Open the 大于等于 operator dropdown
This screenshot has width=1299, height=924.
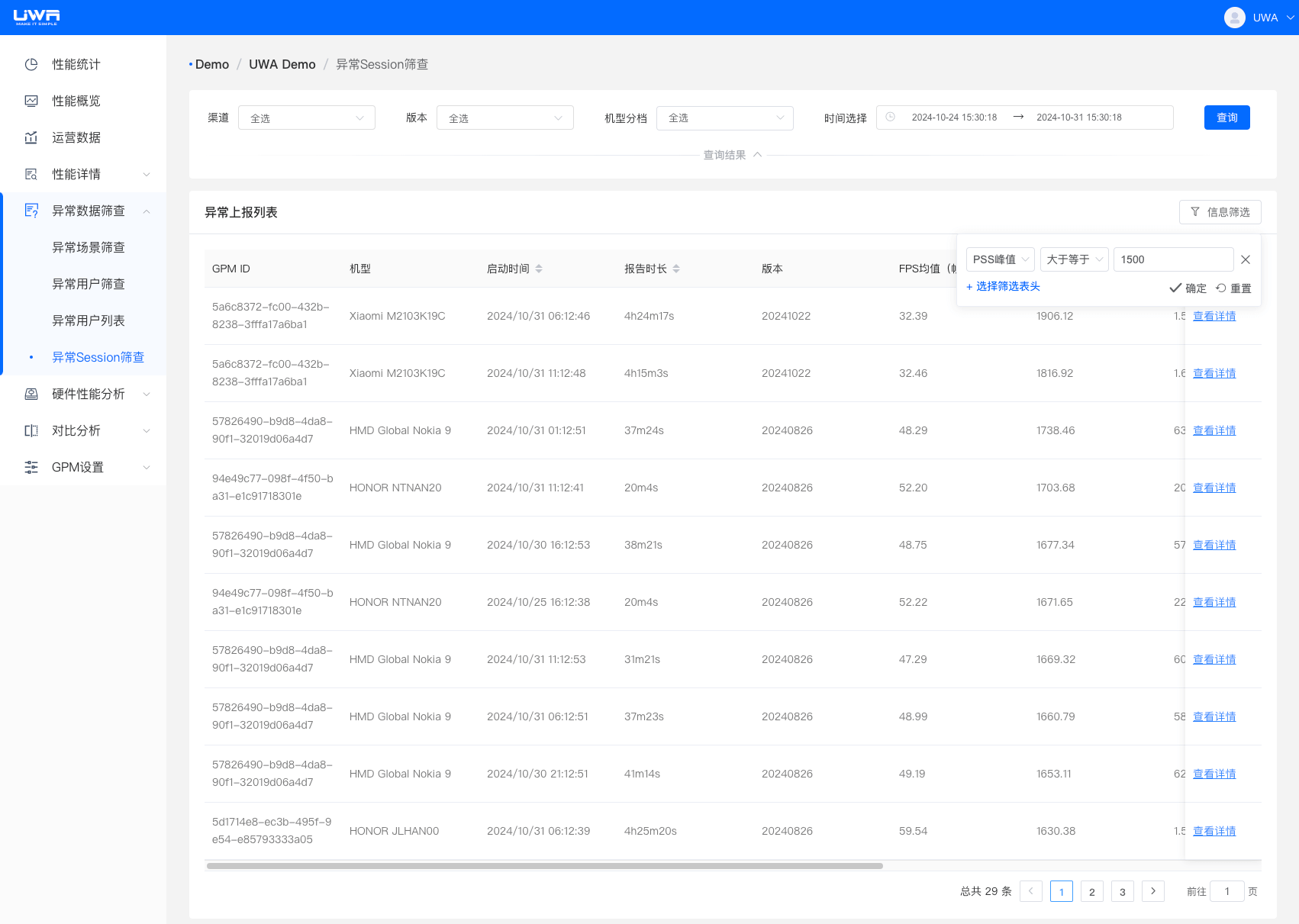[x=1075, y=259]
